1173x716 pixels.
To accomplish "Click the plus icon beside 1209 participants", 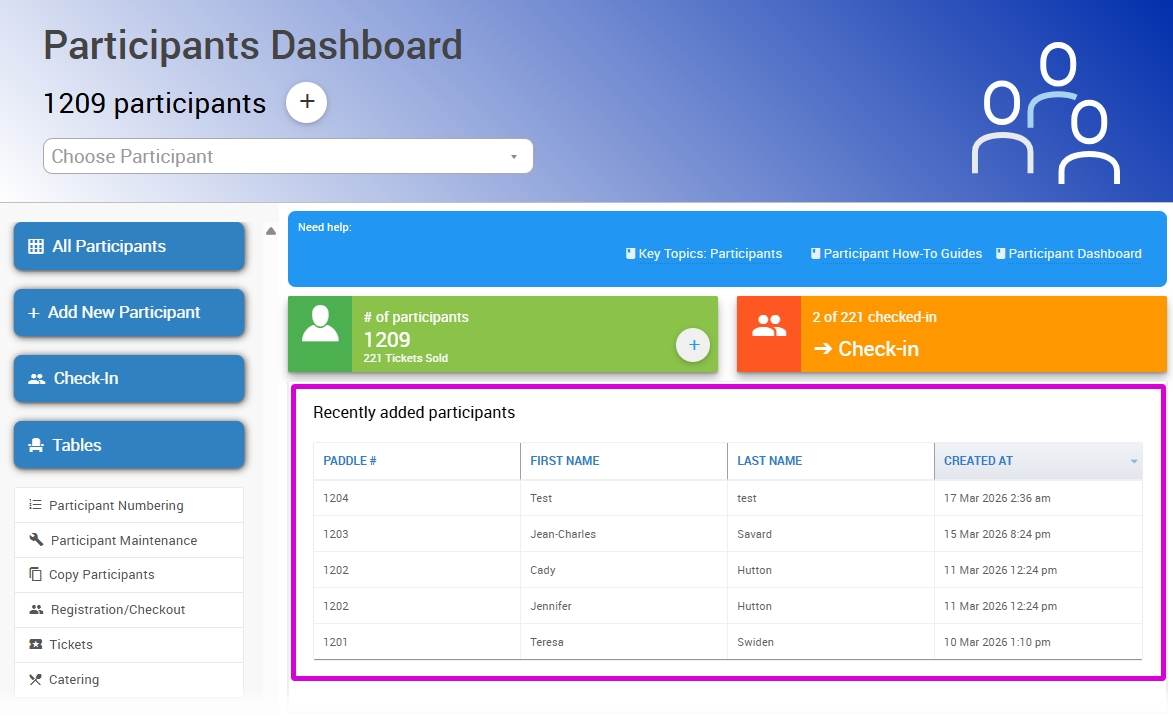I will (x=306, y=102).
